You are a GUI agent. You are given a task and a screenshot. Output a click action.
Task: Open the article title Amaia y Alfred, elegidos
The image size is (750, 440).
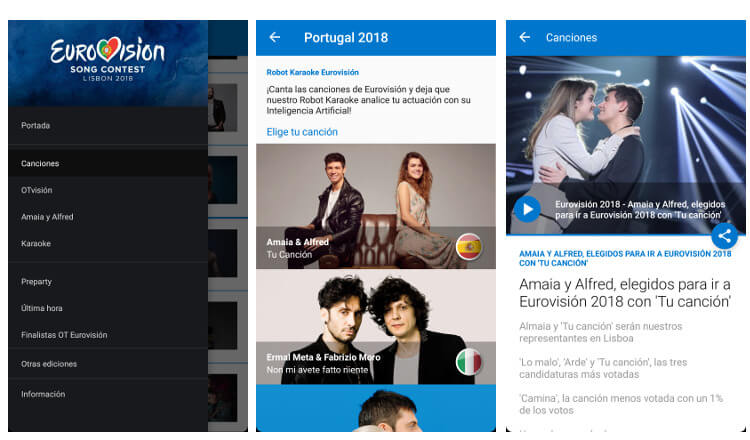pos(625,293)
